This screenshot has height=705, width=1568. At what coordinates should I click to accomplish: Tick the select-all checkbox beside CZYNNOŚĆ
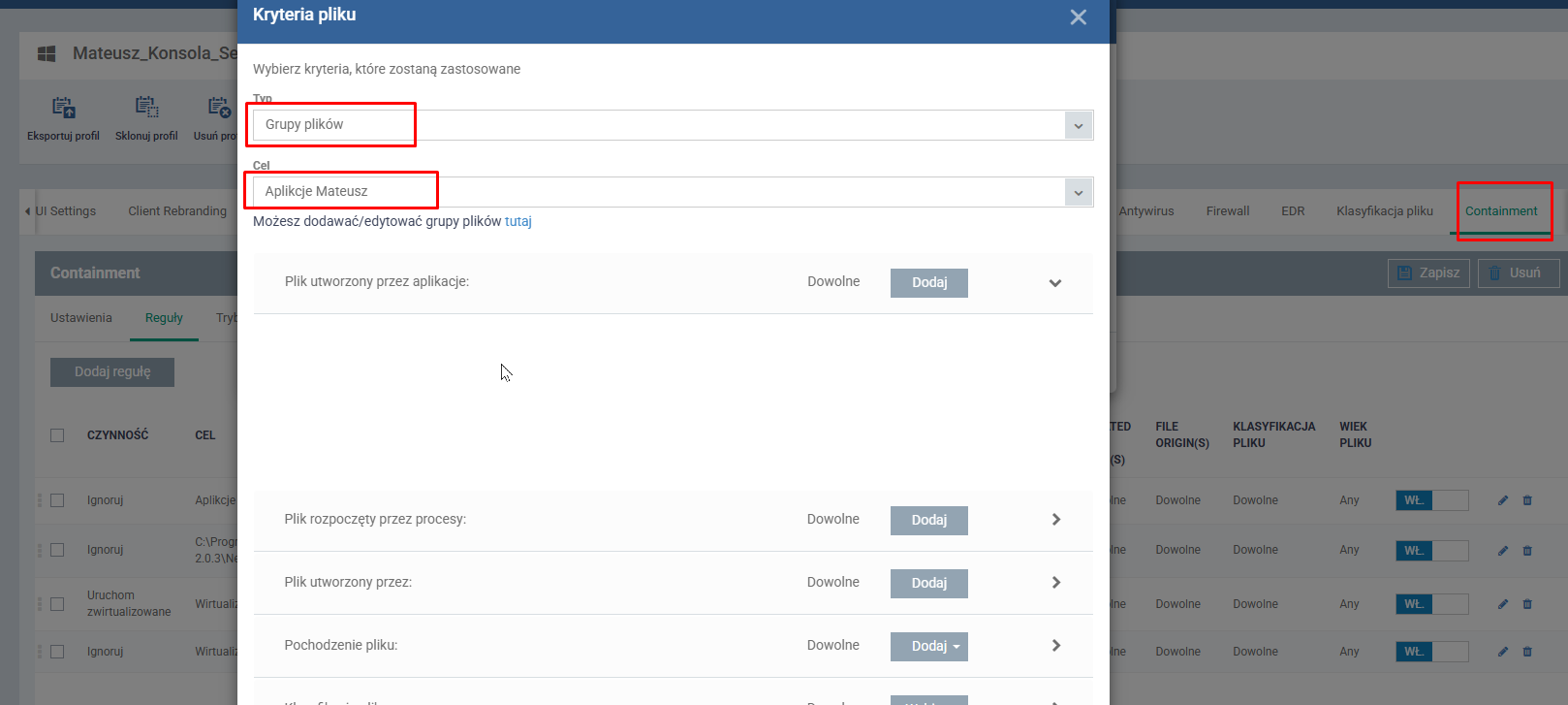click(57, 435)
